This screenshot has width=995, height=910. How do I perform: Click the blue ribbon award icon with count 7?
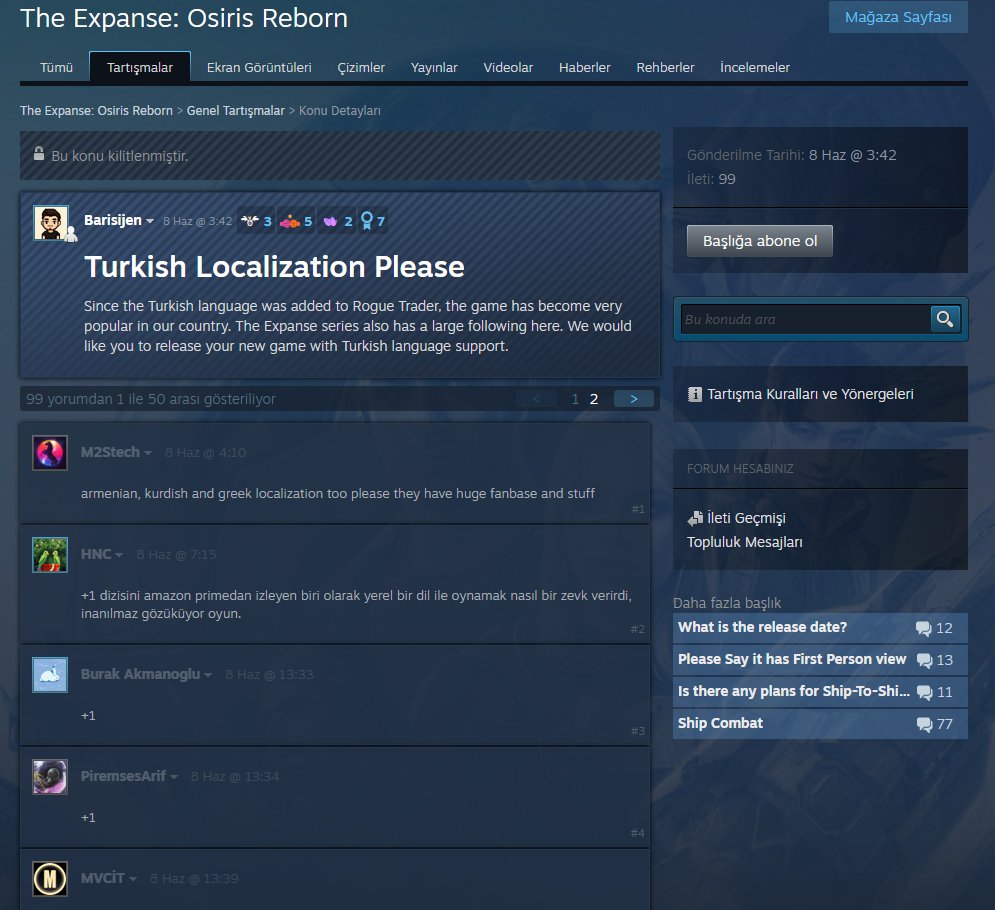point(367,221)
